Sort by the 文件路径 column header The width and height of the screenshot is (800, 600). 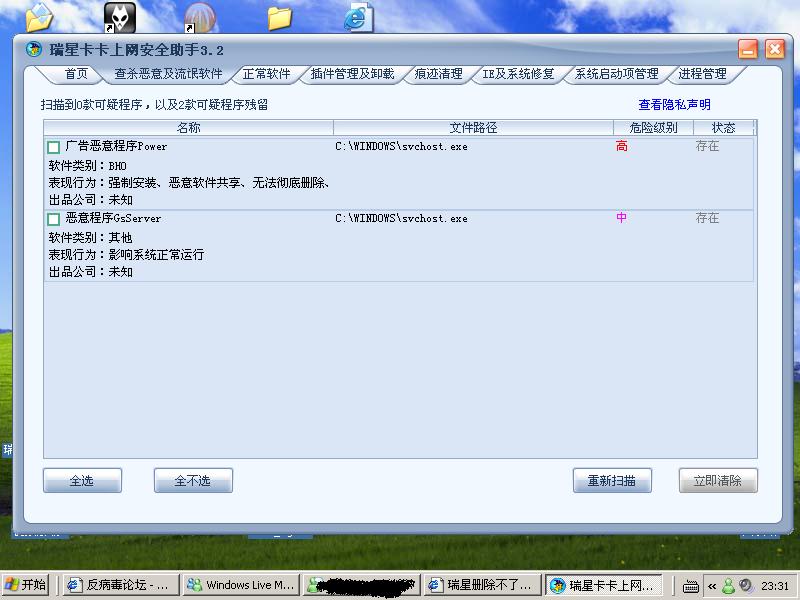tap(473, 128)
